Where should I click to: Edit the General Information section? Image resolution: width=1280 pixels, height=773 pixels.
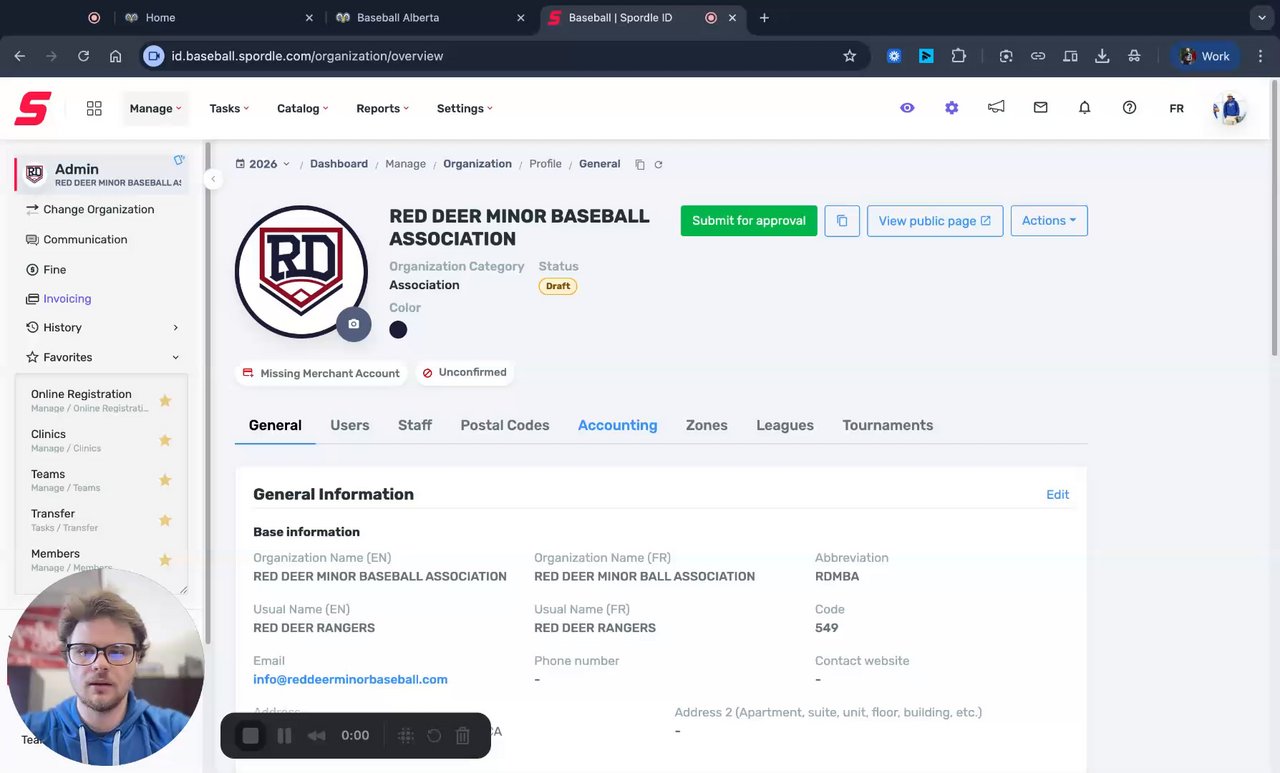1057,495
